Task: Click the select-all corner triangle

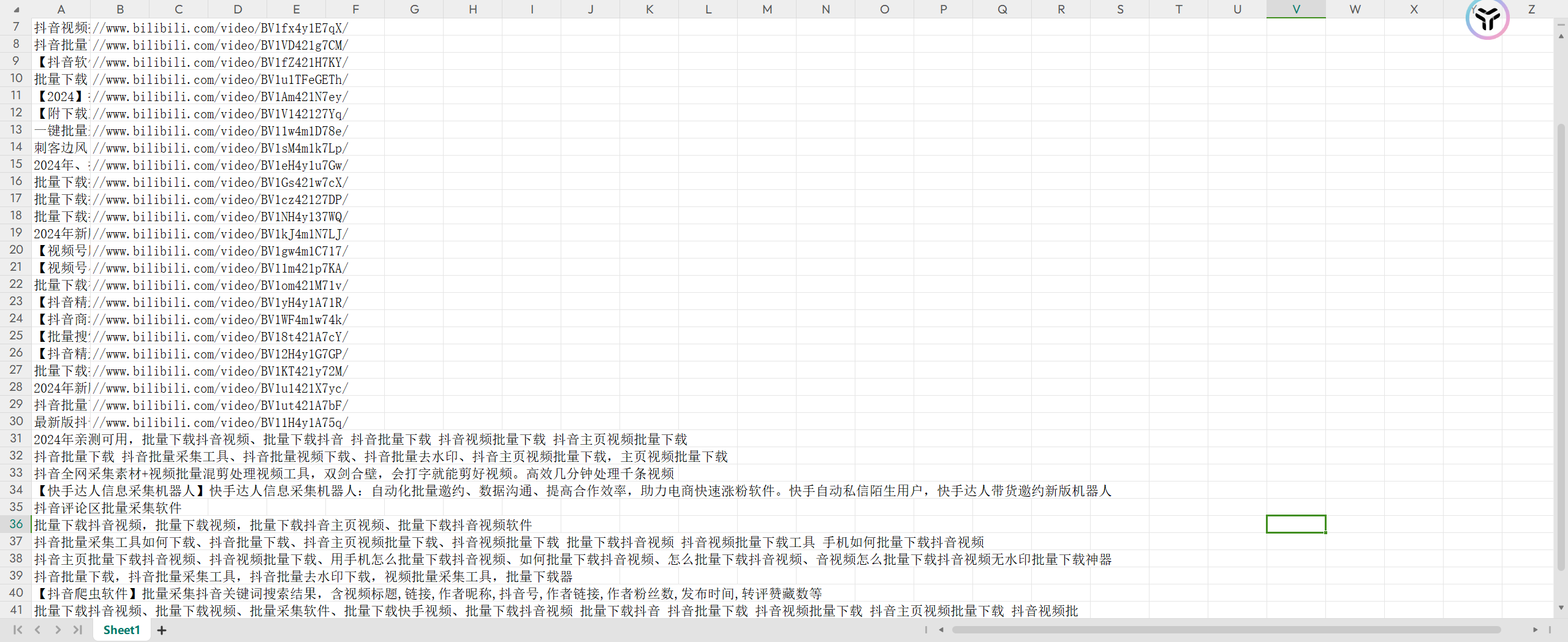Action: pyautogui.click(x=17, y=9)
